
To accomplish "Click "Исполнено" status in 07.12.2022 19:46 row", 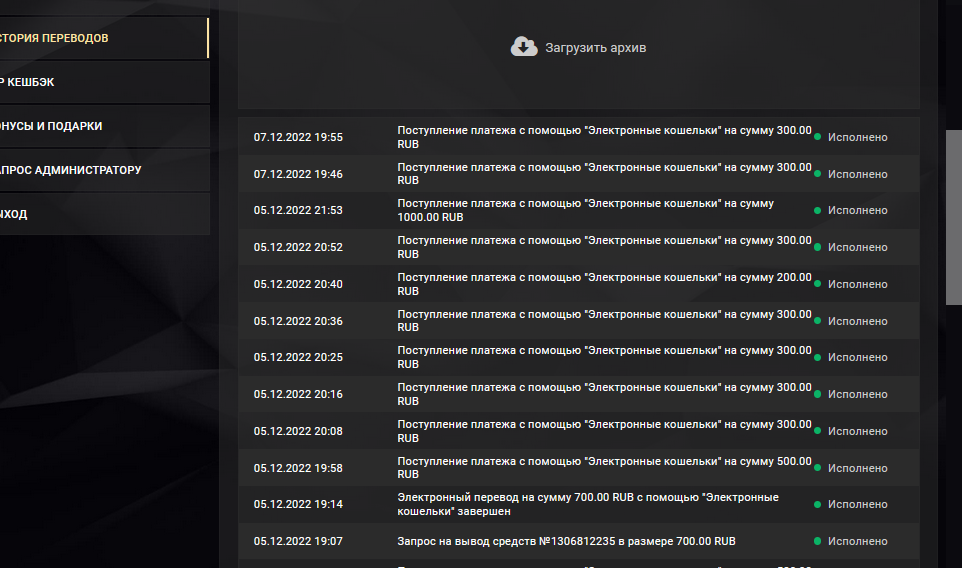I will pos(858,174).
